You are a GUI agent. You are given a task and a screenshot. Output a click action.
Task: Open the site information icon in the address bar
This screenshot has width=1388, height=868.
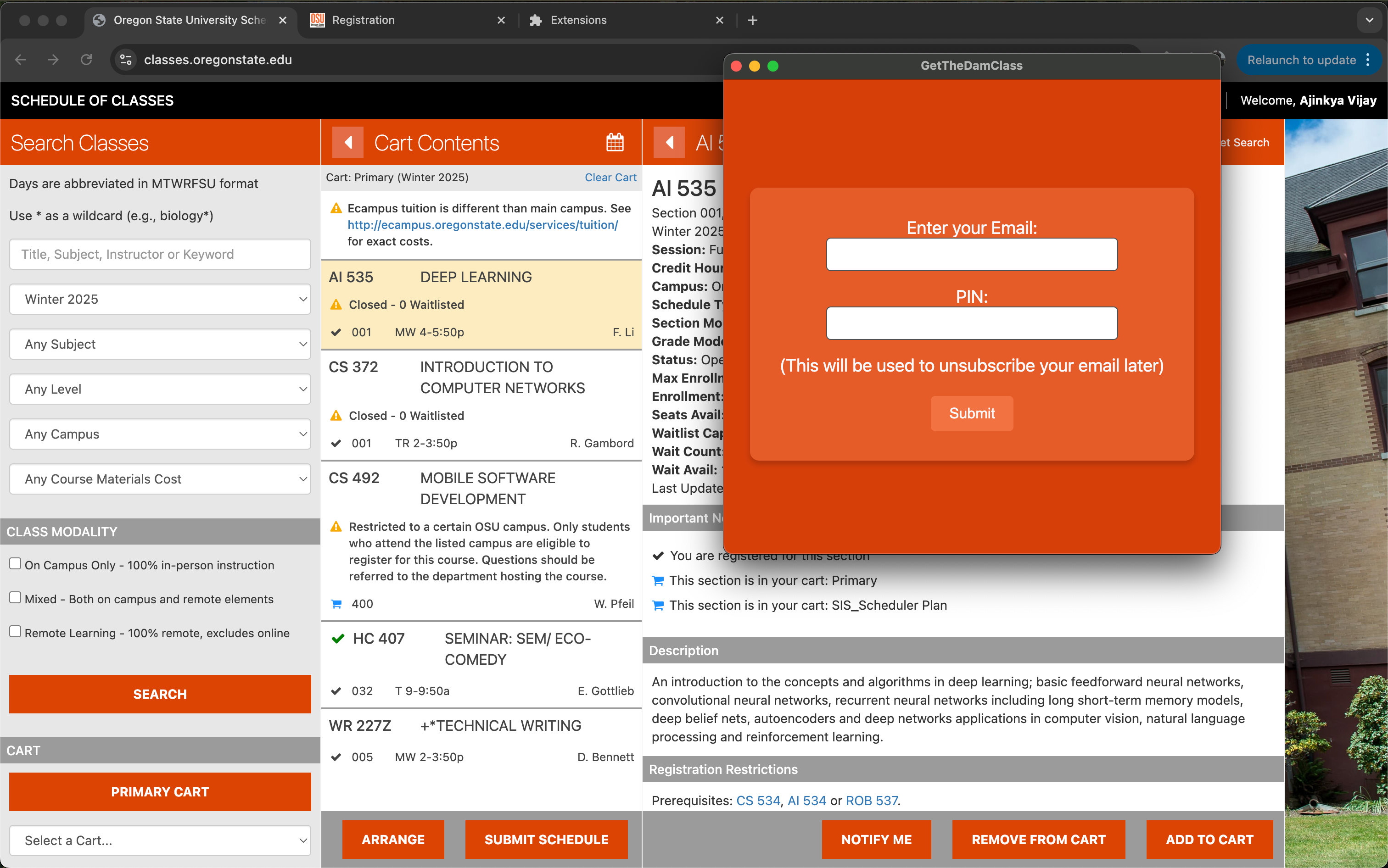coord(126,60)
